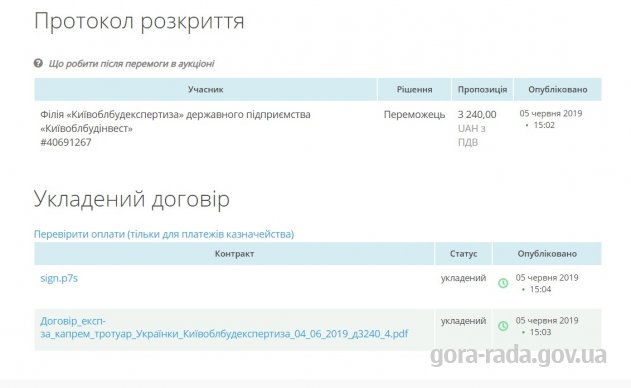
Task: Open the Договір_експ pdf contract link
Action: click(224, 327)
